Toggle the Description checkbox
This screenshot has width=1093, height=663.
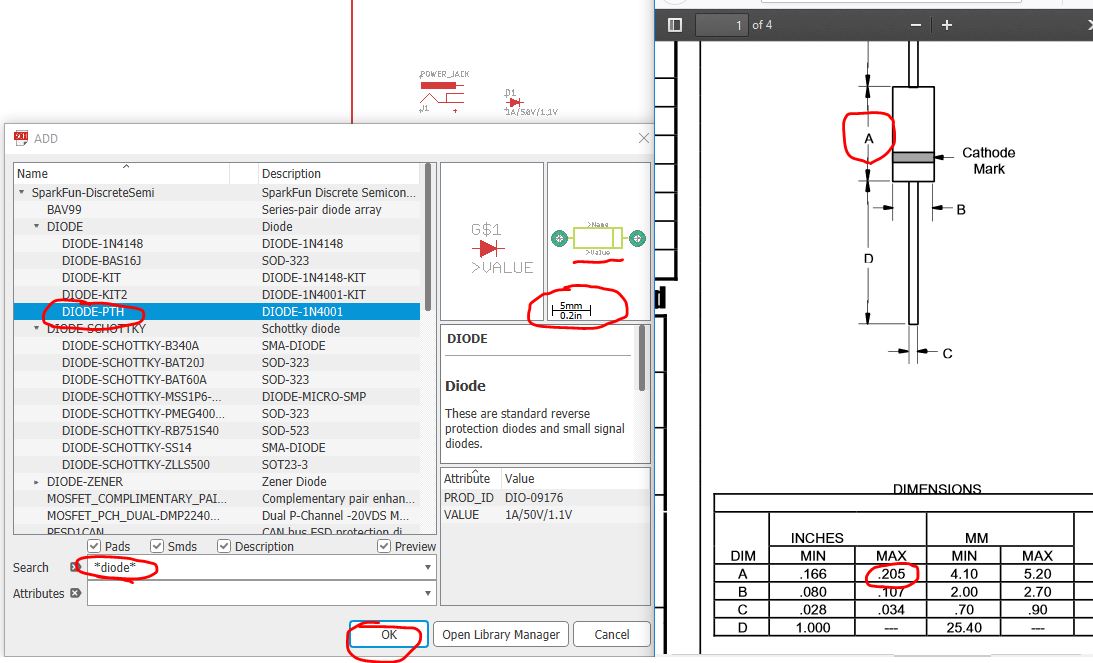pyautogui.click(x=224, y=546)
